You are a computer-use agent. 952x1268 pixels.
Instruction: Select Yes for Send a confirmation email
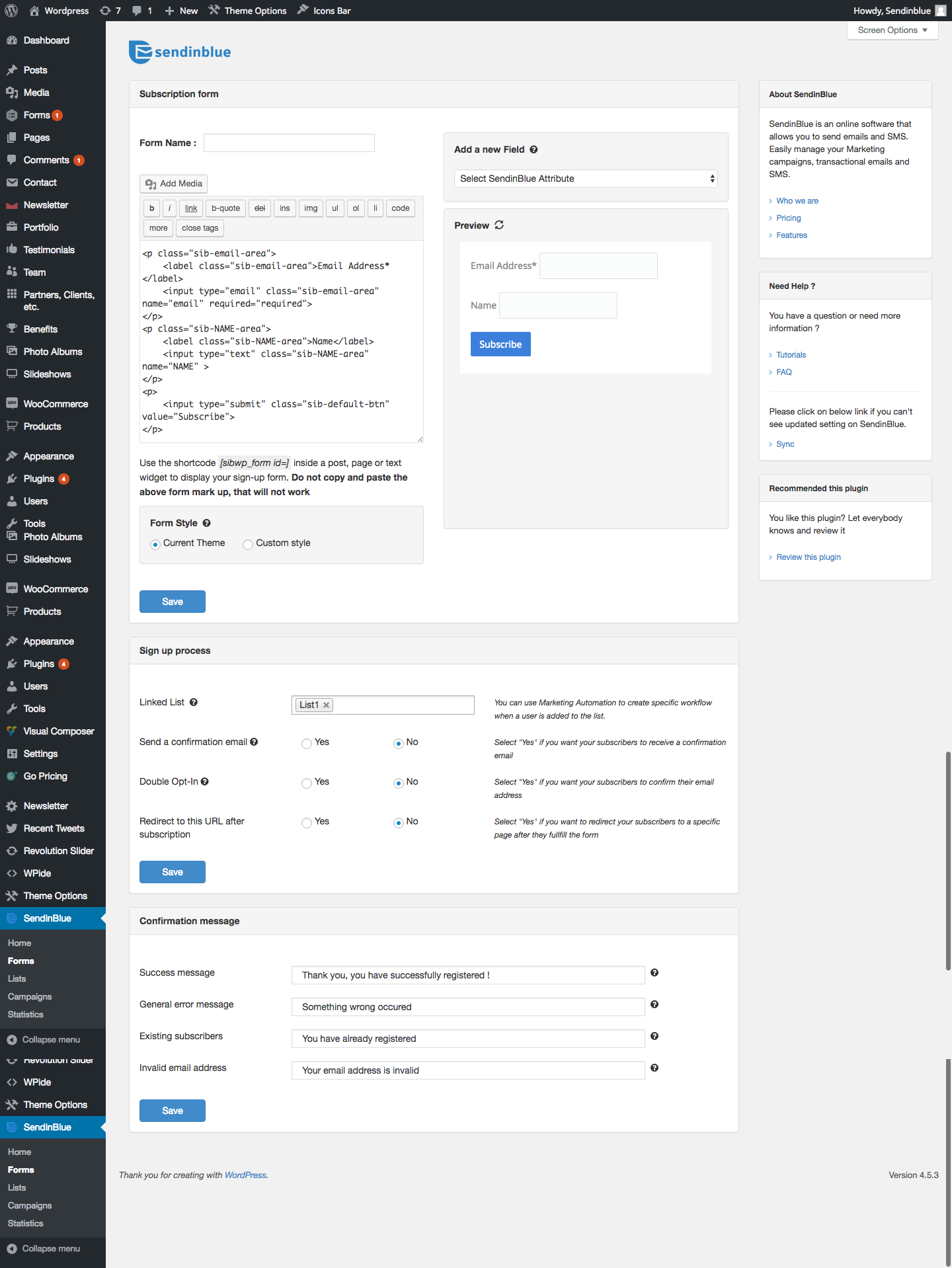(307, 744)
